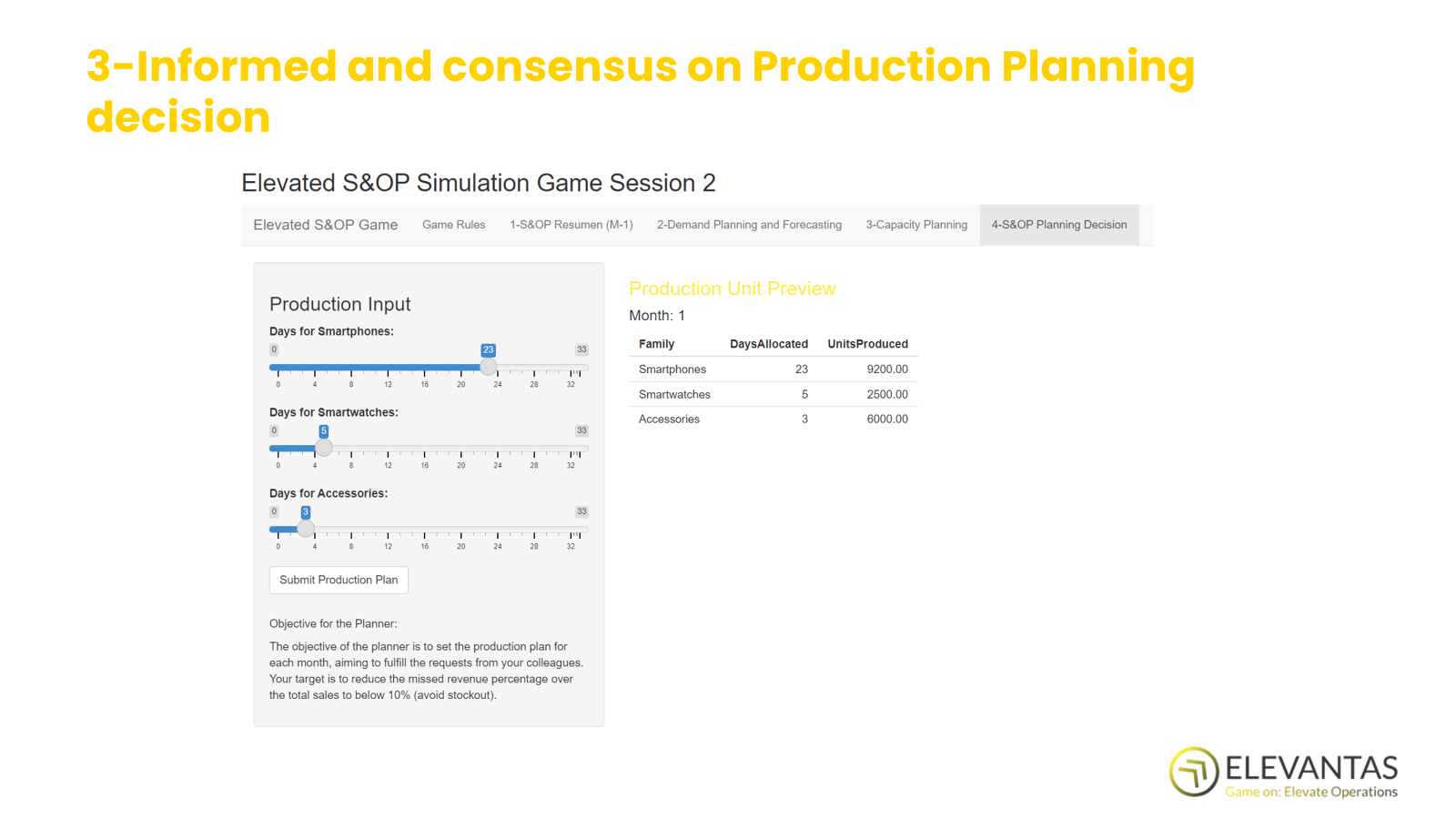Click the Accessories days slider handle
1456x819 pixels.
[306, 529]
